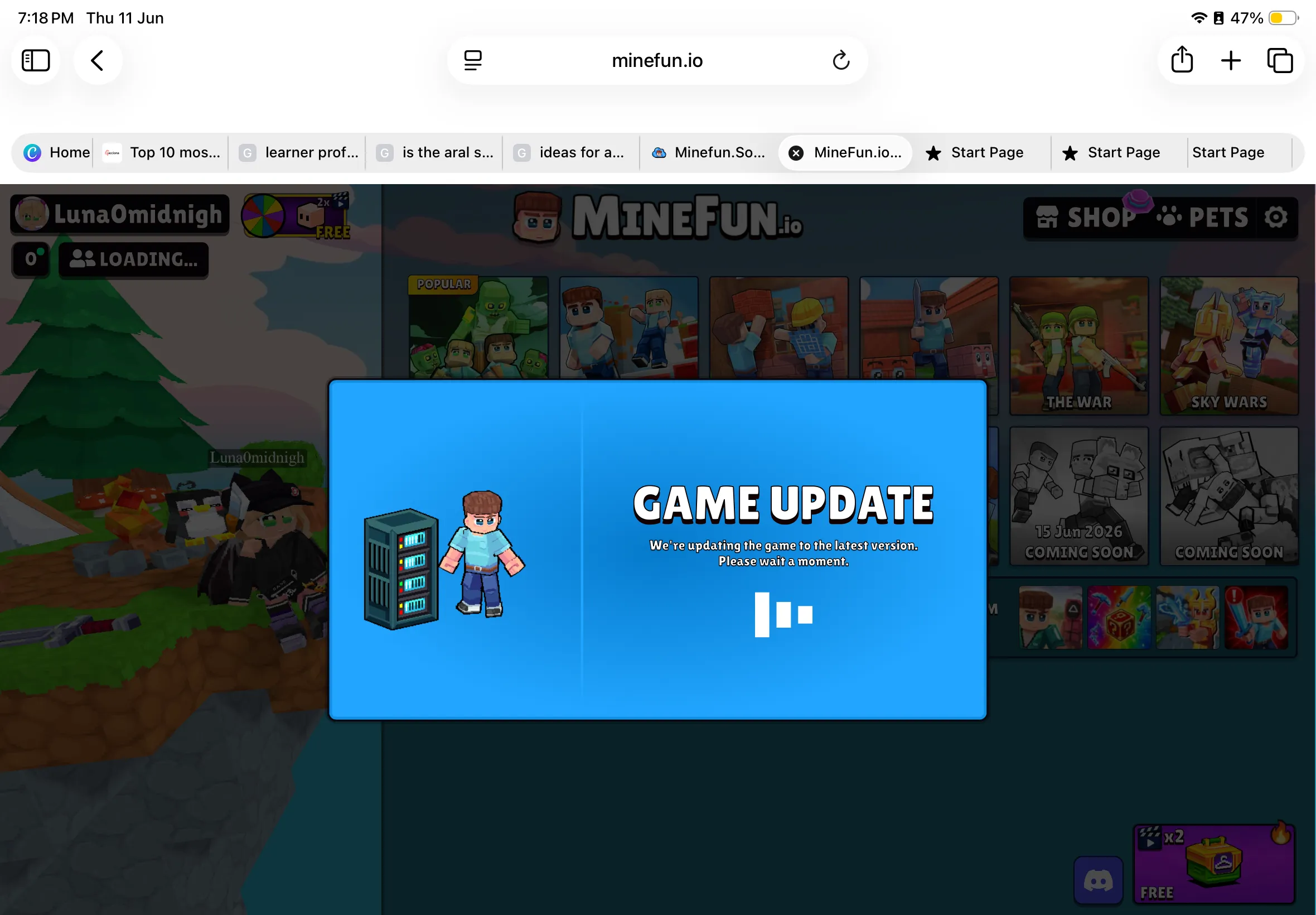
Task: Select THE WAR game mode
Action: pyautogui.click(x=1079, y=346)
